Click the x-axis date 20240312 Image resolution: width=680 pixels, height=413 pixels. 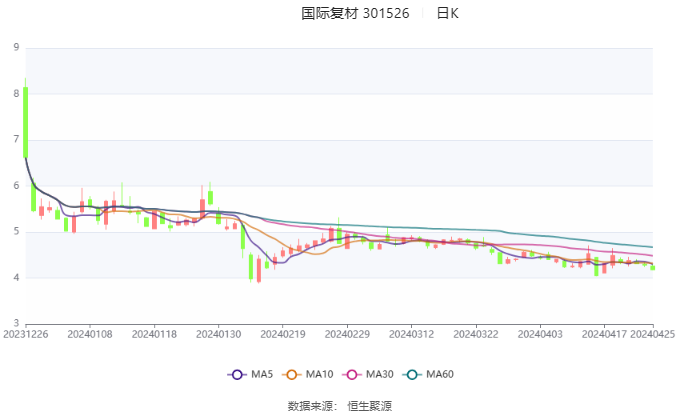412,334
